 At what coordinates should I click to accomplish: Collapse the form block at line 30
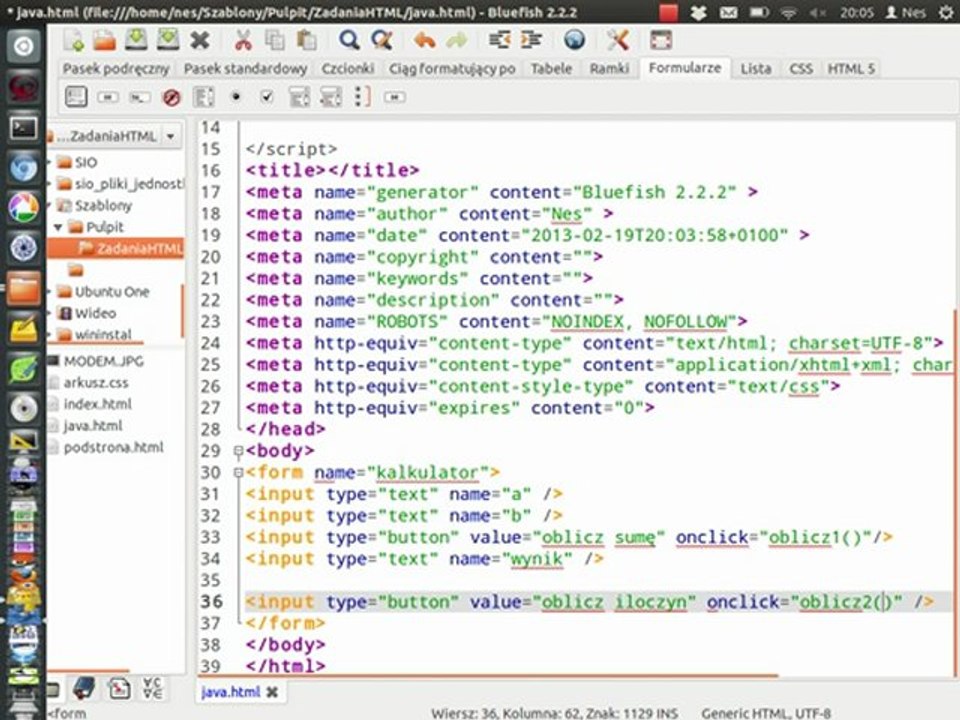[238, 473]
